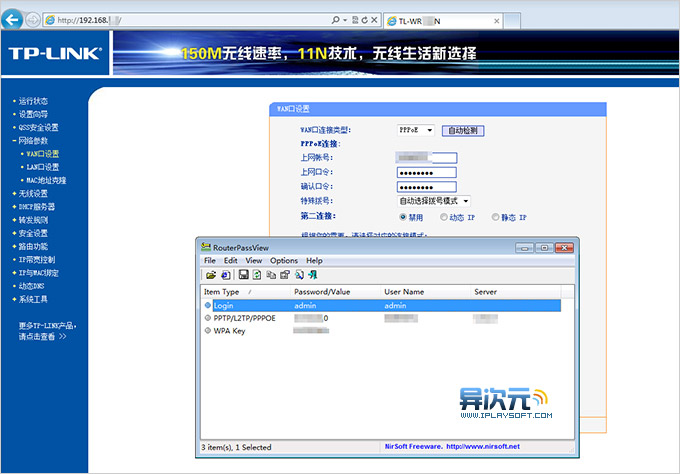Select the 静态 IP radio button
The height and width of the screenshot is (474, 680).
494,216
